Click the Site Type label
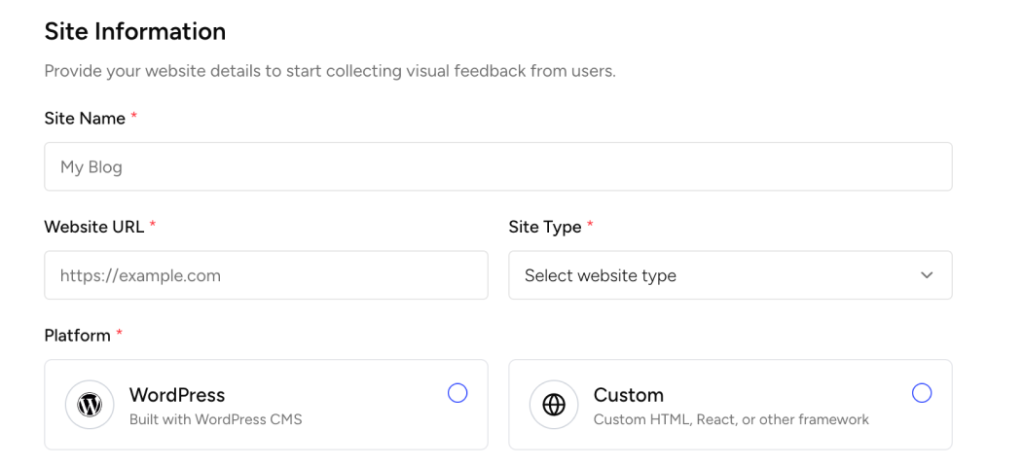Screen dimensions: 1024x467 tap(545, 227)
